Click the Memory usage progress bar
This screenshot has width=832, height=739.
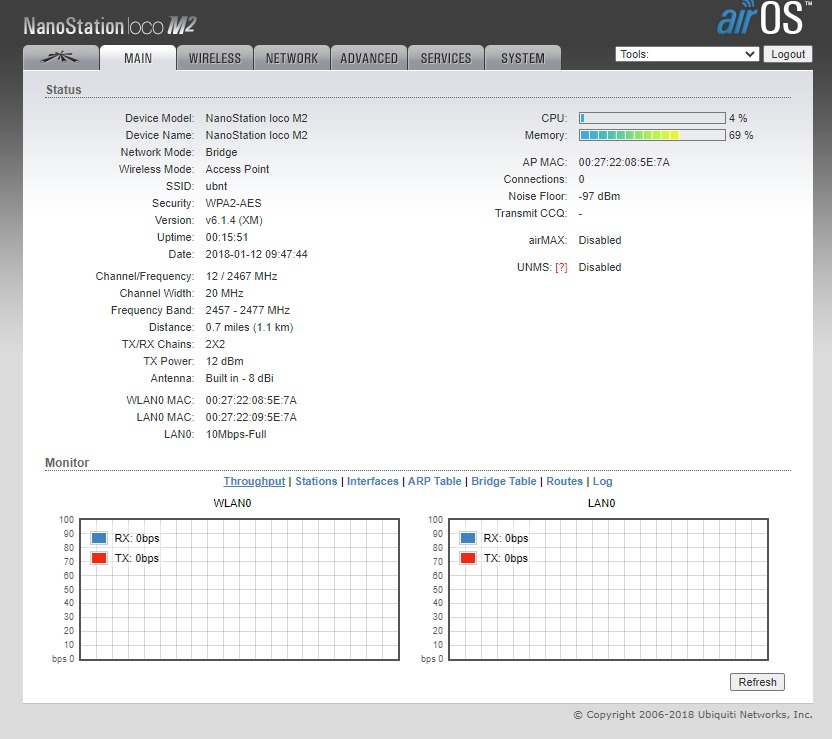click(652, 135)
